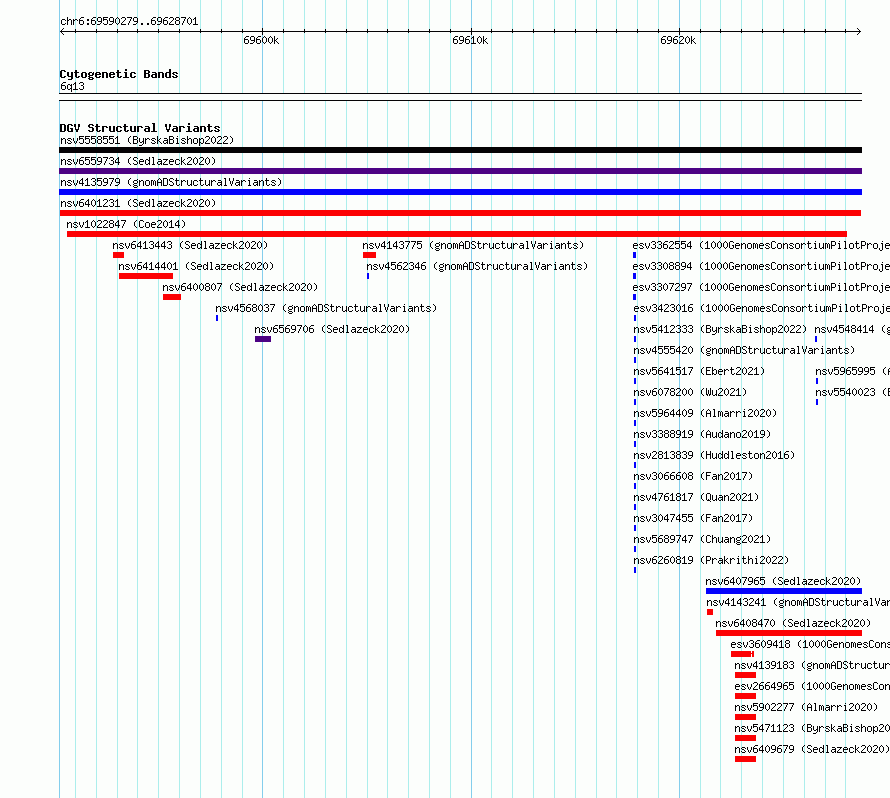The height and width of the screenshot is (798, 890).
Task: Open nsv5902277 (Almarri2020) label
Action: [806, 707]
